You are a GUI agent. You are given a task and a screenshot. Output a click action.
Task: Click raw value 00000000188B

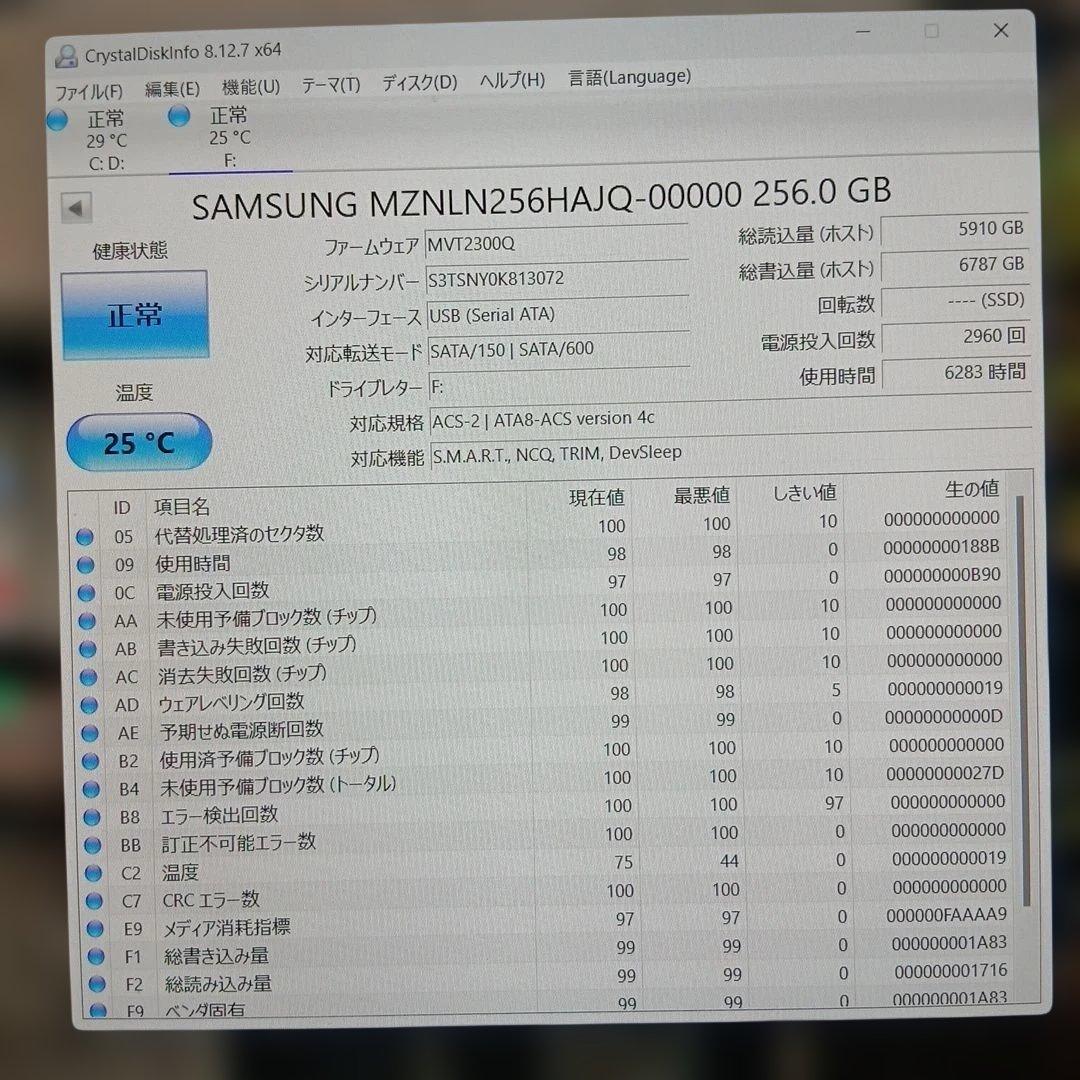click(x=941, y=547)
